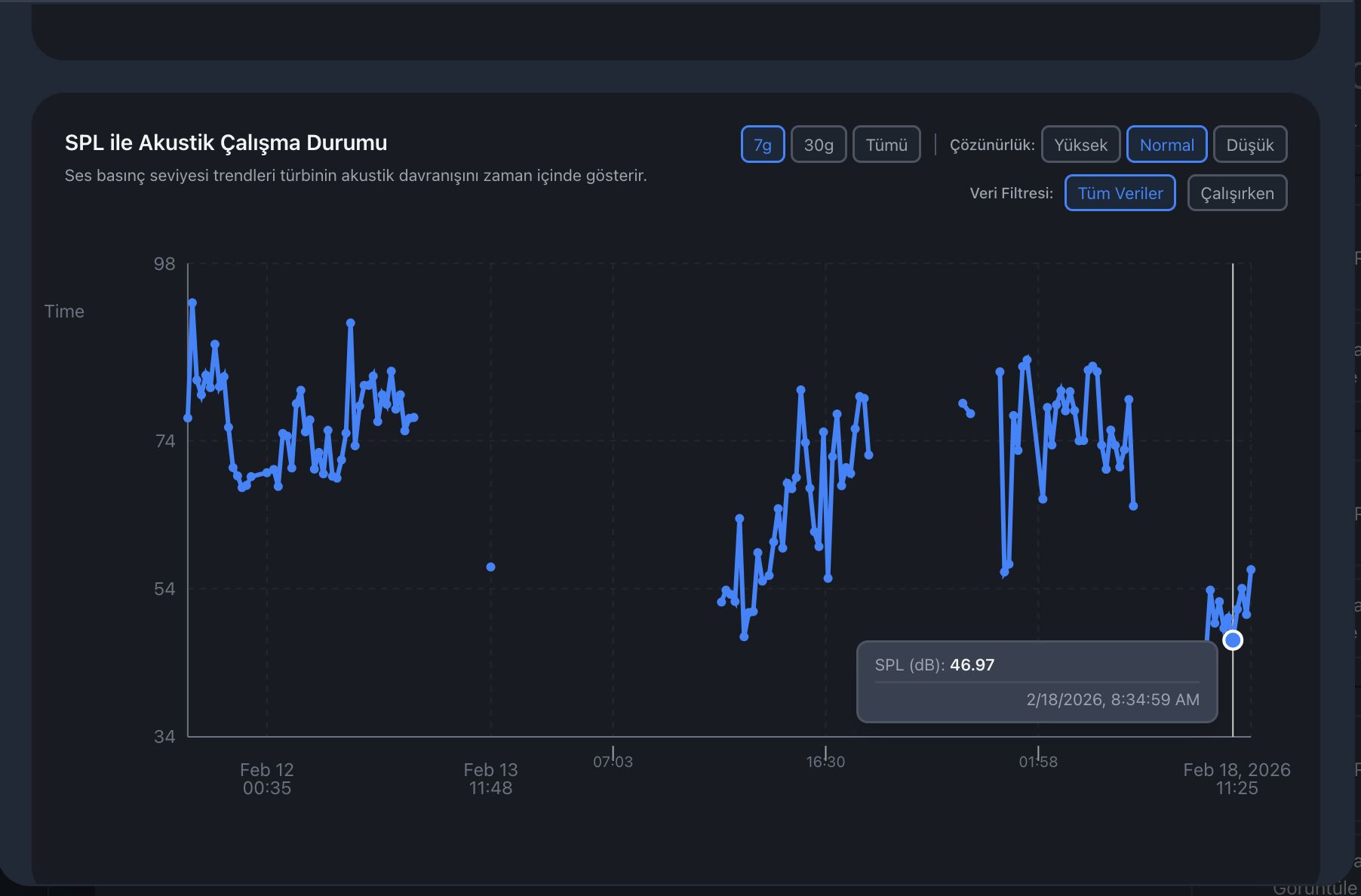The image size is (1361, 896).
Task: Click the chart subtitle about Ses basınç seviyesi
Action: coord(355,176)
